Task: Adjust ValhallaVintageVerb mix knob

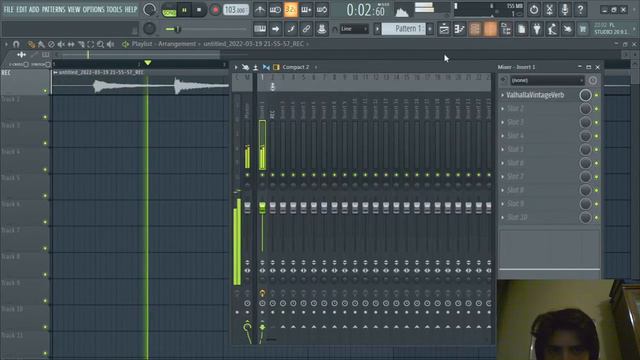Action: pos(585,95)
